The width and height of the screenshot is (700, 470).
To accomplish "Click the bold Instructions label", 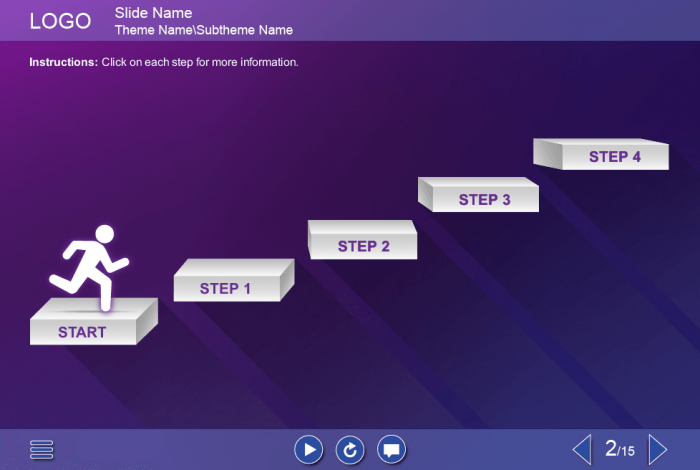I will (x=63, y=62).
